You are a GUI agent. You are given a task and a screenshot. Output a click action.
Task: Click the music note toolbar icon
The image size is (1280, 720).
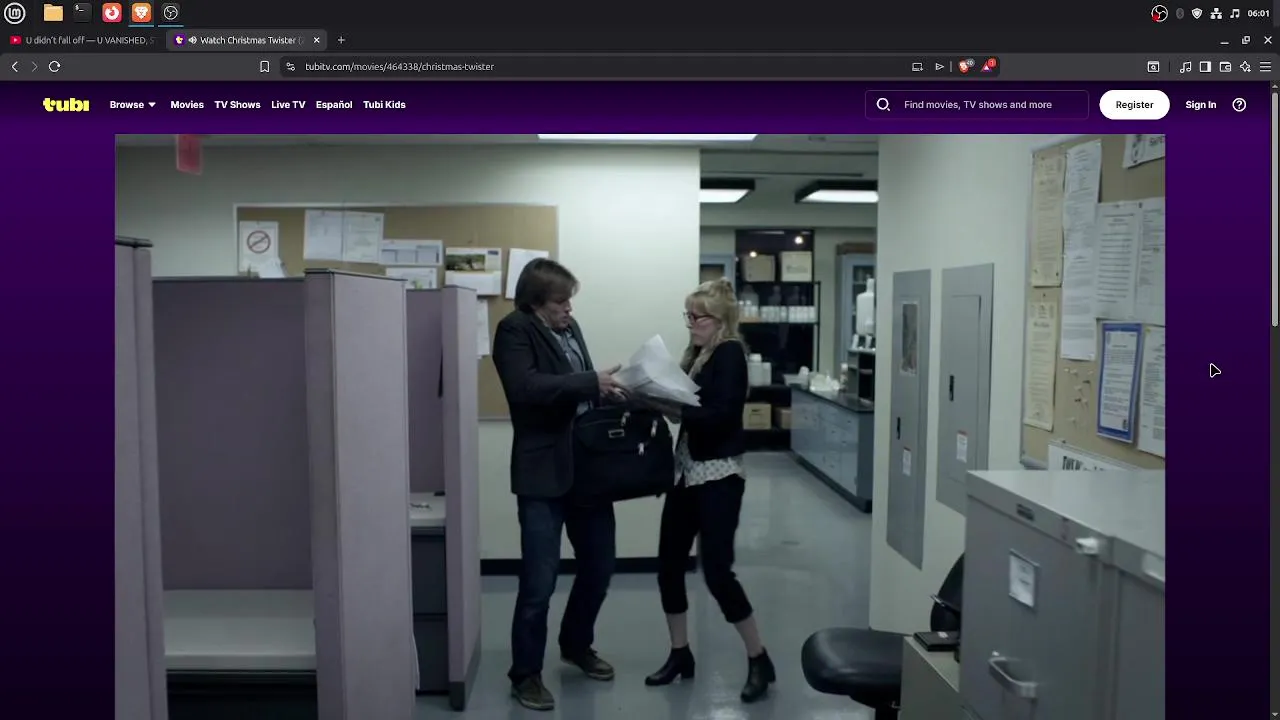tap(1185, 66)
